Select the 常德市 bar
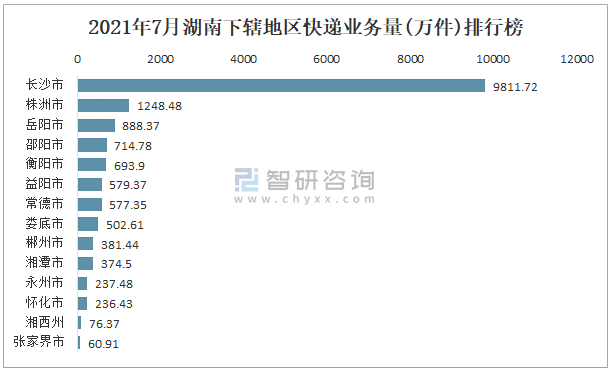 [90, 204]
